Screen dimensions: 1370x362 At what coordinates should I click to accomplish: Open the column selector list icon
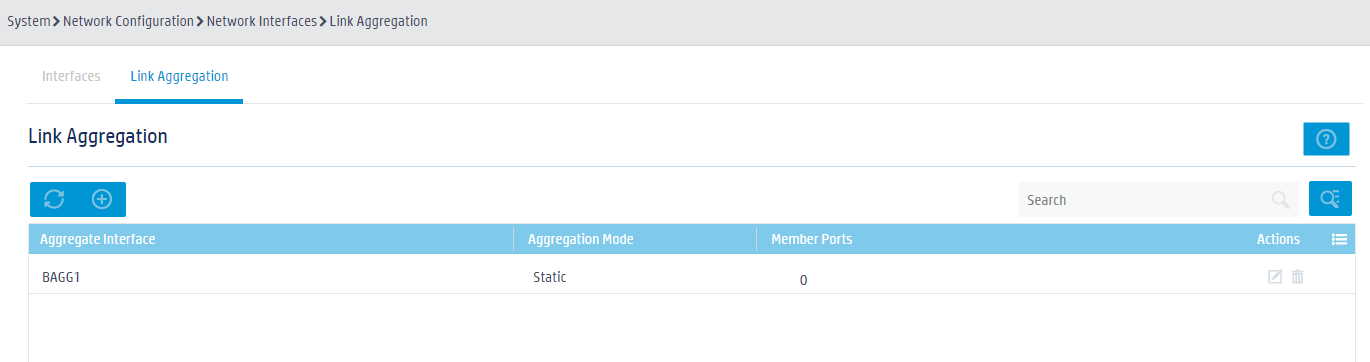coord(1340,239)
